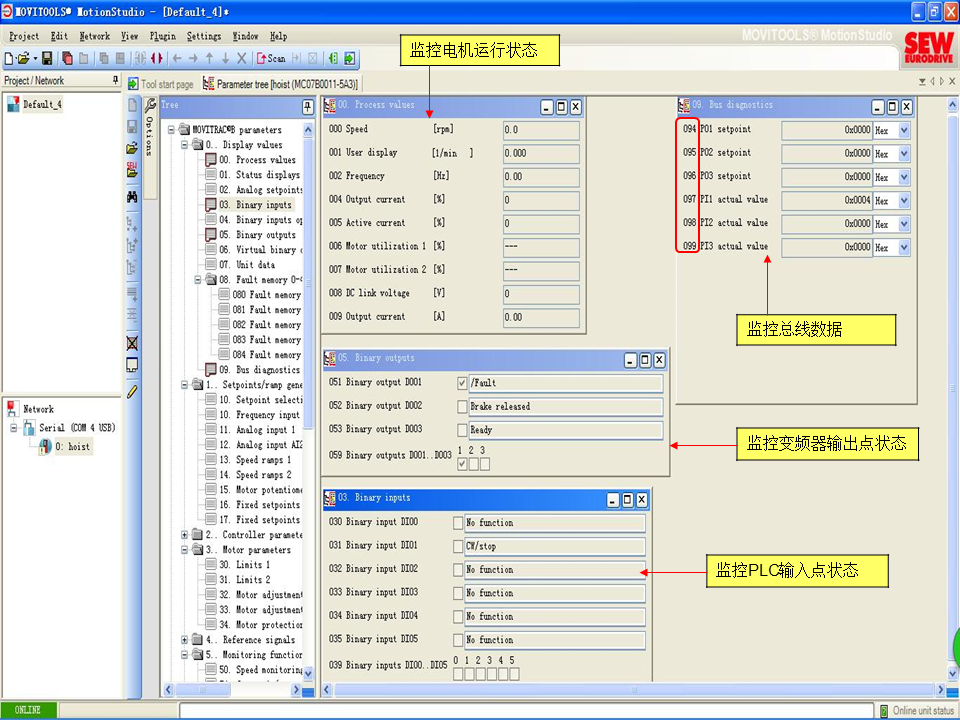The height and width of the screenshot is (720, 960).
Task: Select Bus diagnostics in the parameter tree
Action: 259,370
